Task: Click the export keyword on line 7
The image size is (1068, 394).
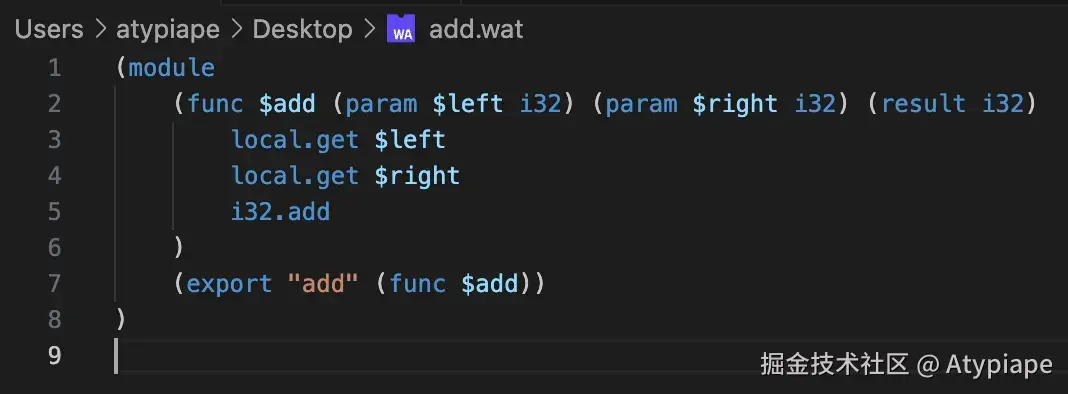Action: (x=229, y=284)
